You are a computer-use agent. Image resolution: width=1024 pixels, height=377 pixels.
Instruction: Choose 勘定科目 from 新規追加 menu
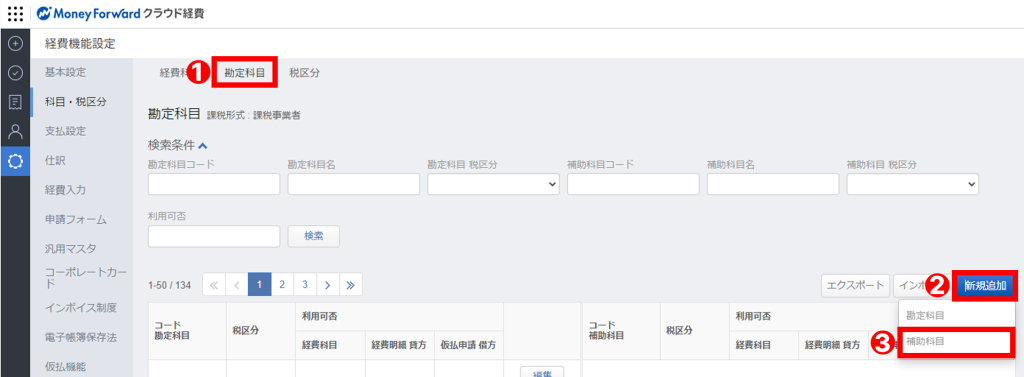tap(925, 315)
